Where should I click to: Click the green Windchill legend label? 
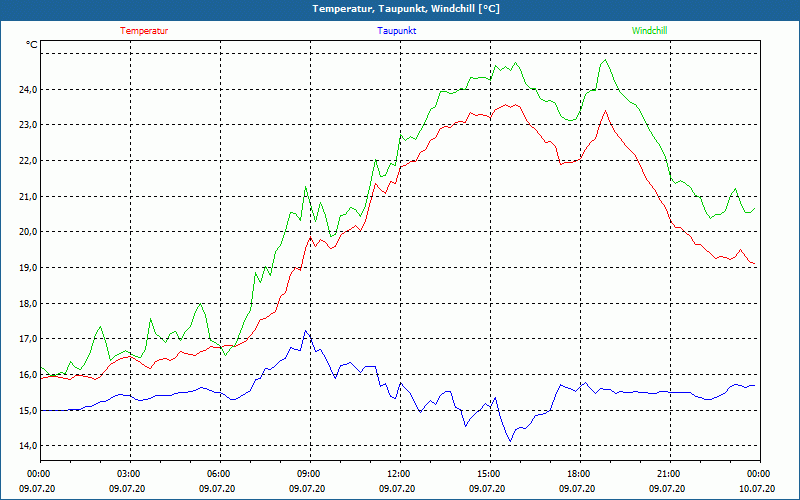[x=649, y=31]
